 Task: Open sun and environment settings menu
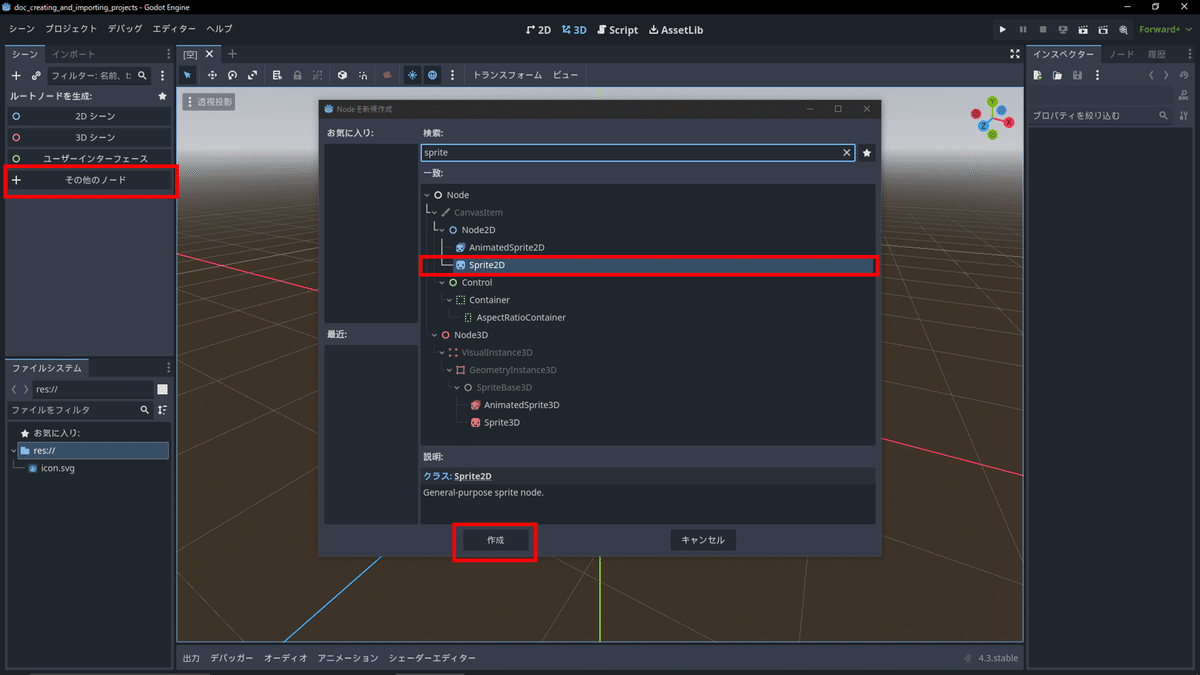click(453, 75)
